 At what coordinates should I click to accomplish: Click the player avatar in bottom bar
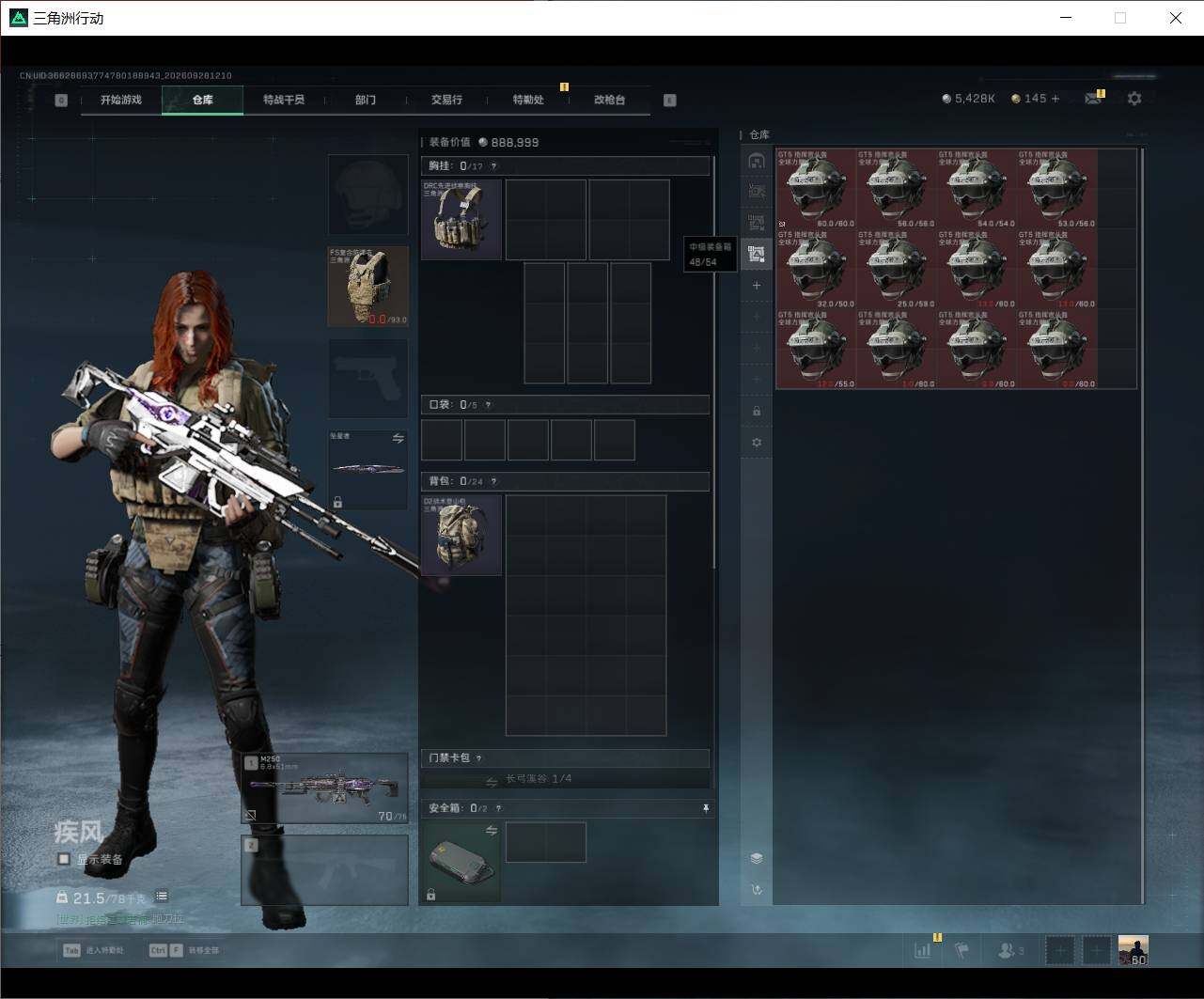pyautogui.click(x=1133, y=950)
